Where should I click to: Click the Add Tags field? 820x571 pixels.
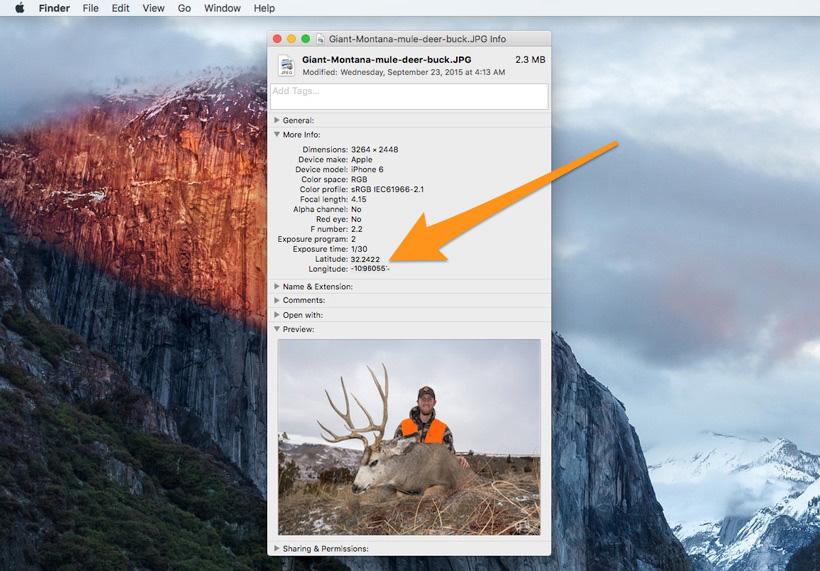tap(409, 96)
